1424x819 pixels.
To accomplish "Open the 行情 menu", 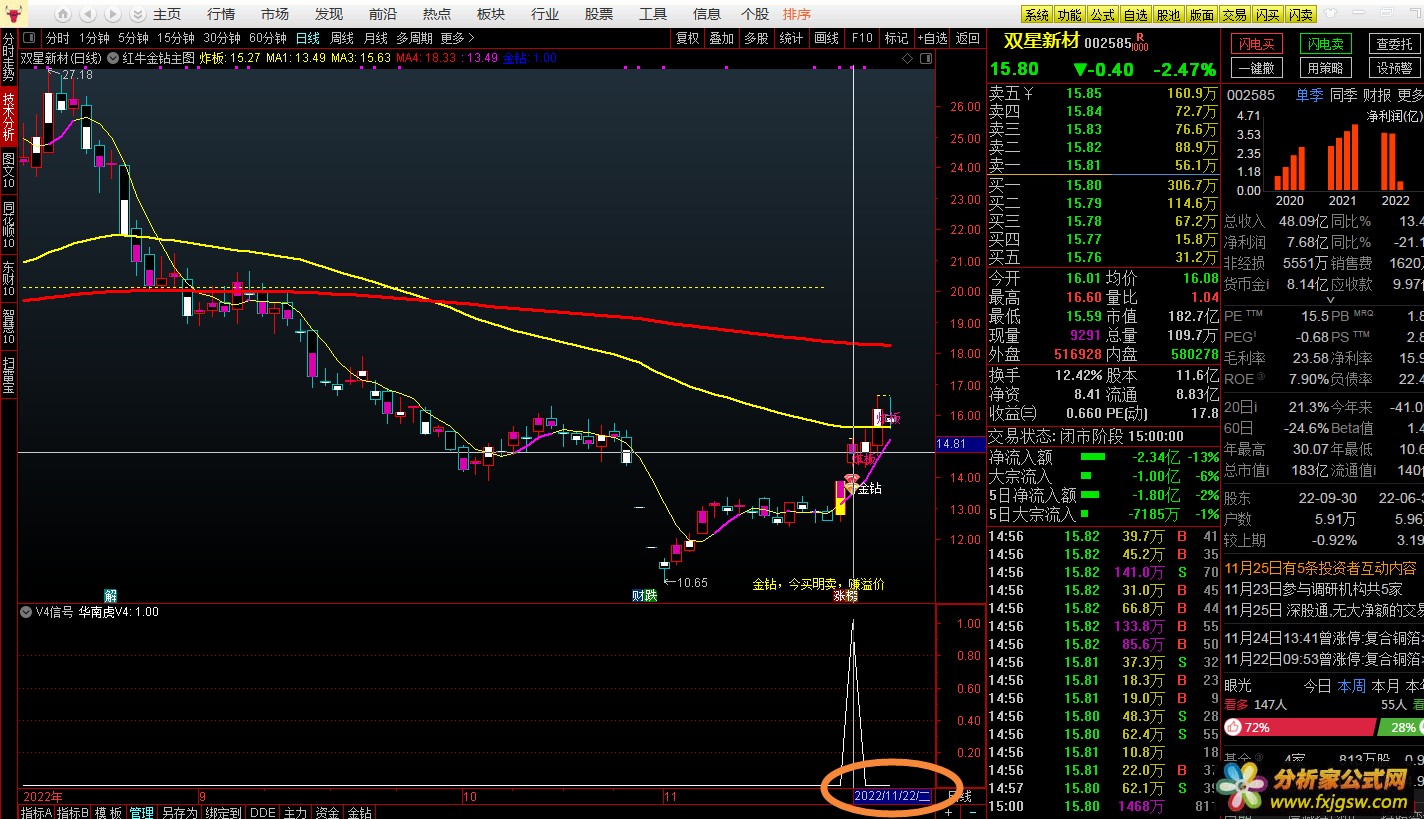I will [221, 14].
